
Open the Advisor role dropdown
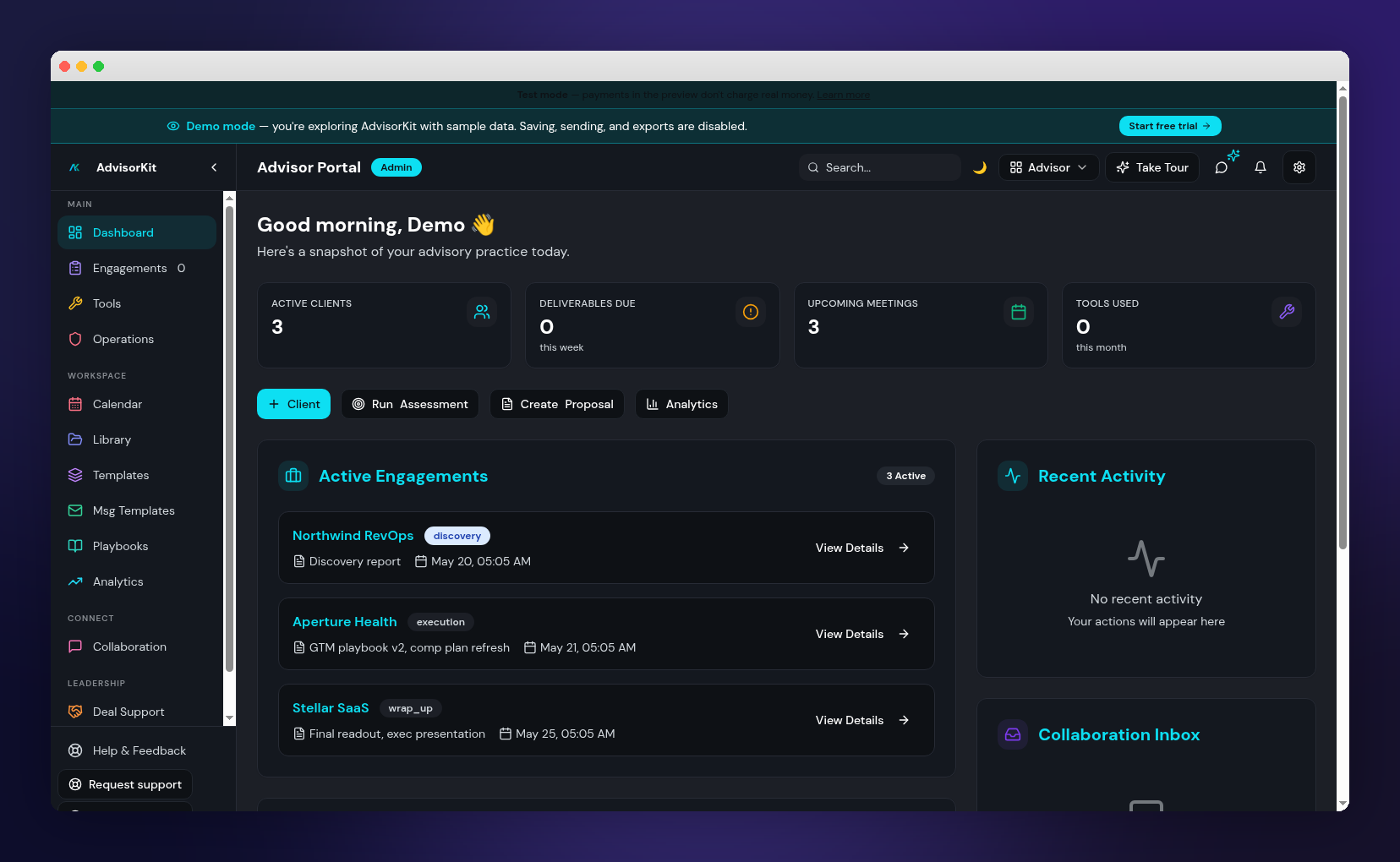(1048, 167)
